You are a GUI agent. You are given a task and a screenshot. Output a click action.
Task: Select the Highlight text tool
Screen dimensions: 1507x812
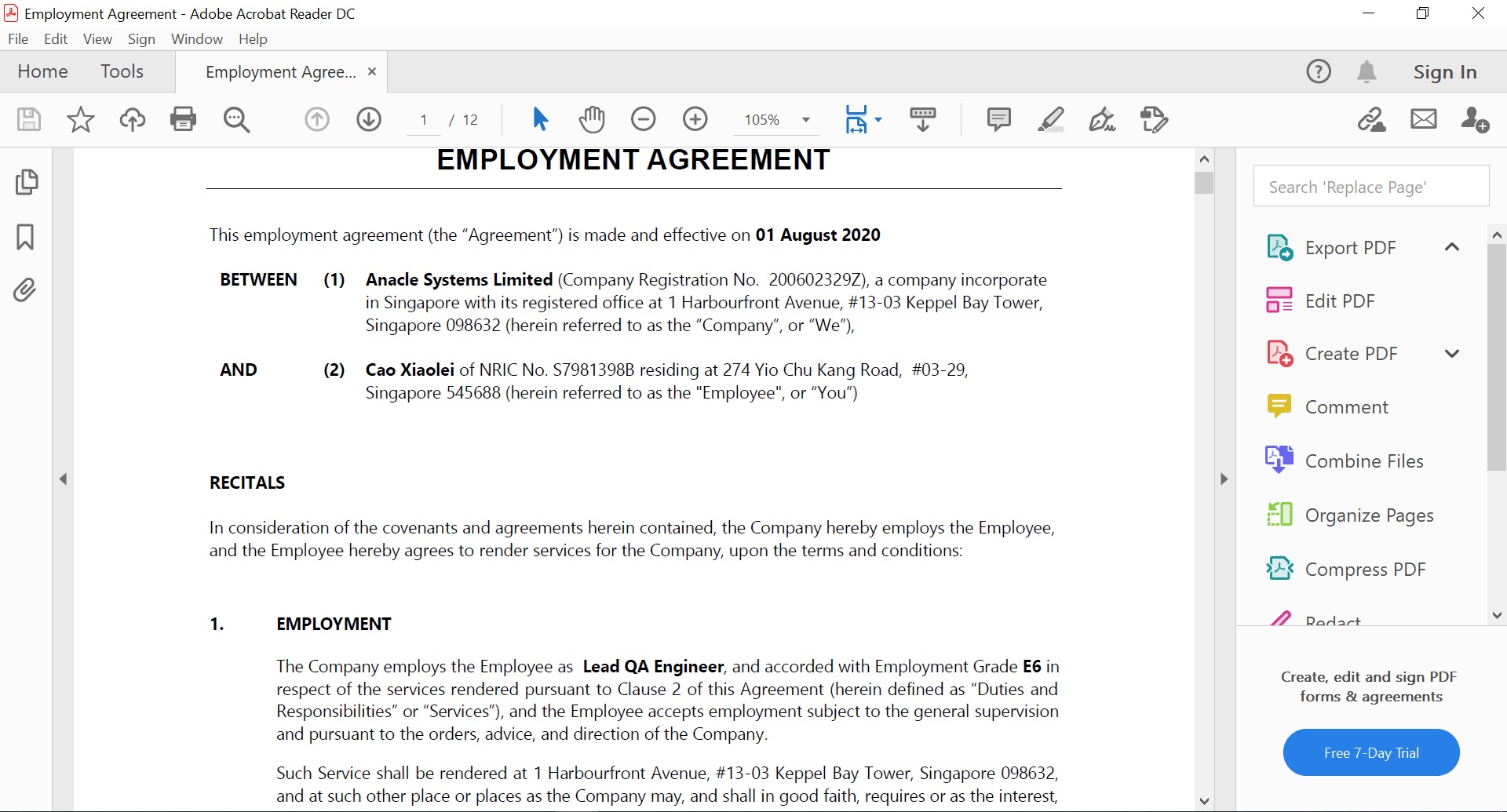(1050, 119)
